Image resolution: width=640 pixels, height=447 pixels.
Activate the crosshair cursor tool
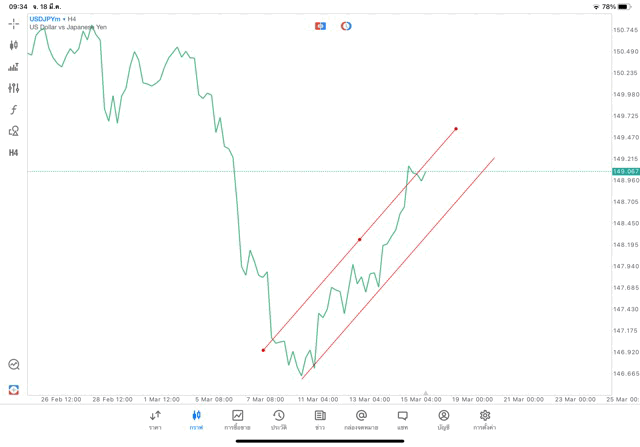coord(13,23)
